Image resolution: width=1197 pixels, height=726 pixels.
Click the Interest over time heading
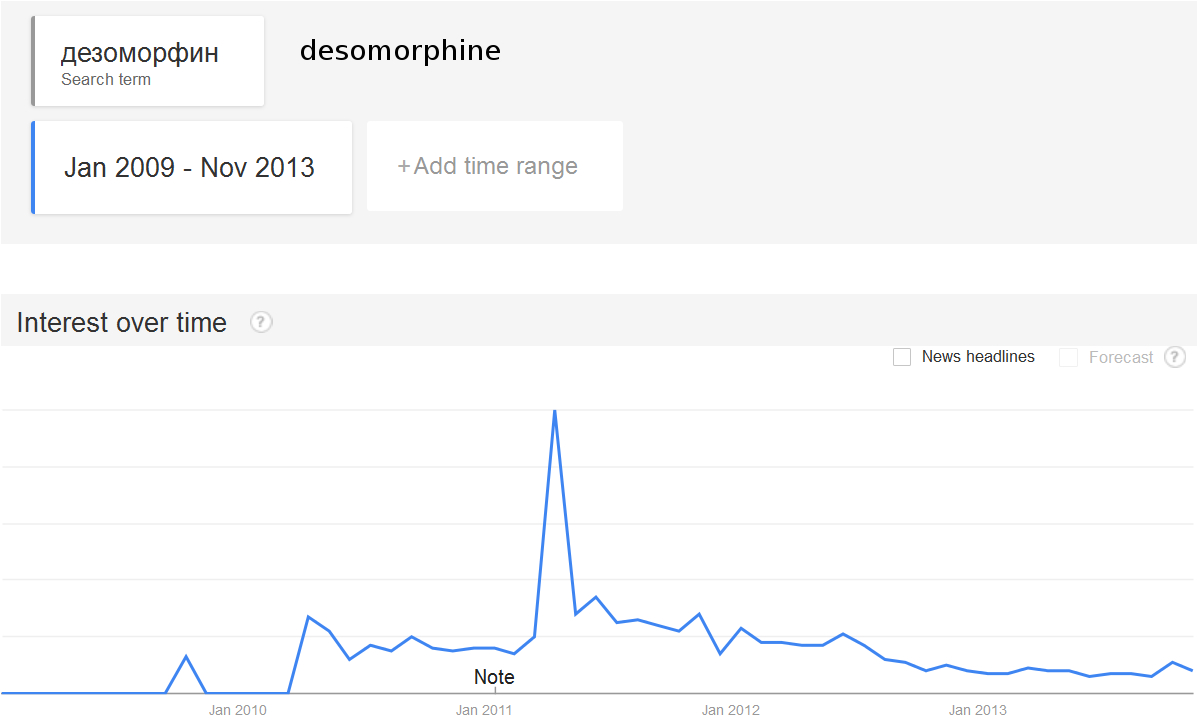pyautogui.click(x=122, y=323)
